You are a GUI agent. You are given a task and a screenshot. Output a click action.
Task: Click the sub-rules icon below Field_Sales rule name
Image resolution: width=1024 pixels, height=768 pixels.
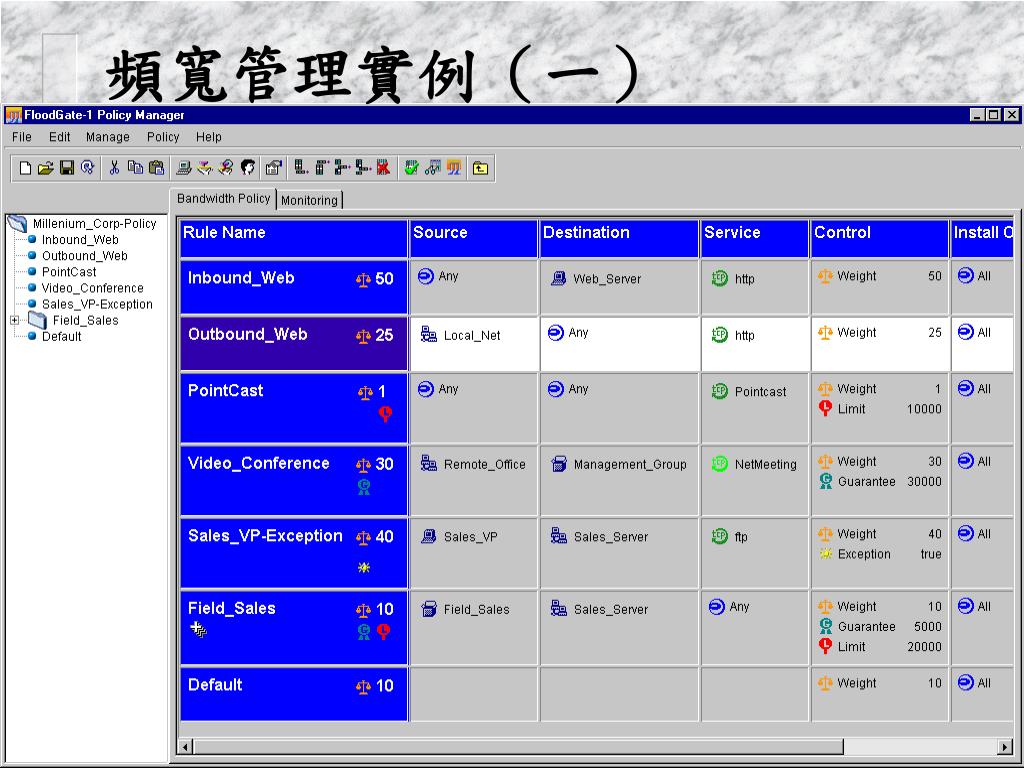[199, 630]
